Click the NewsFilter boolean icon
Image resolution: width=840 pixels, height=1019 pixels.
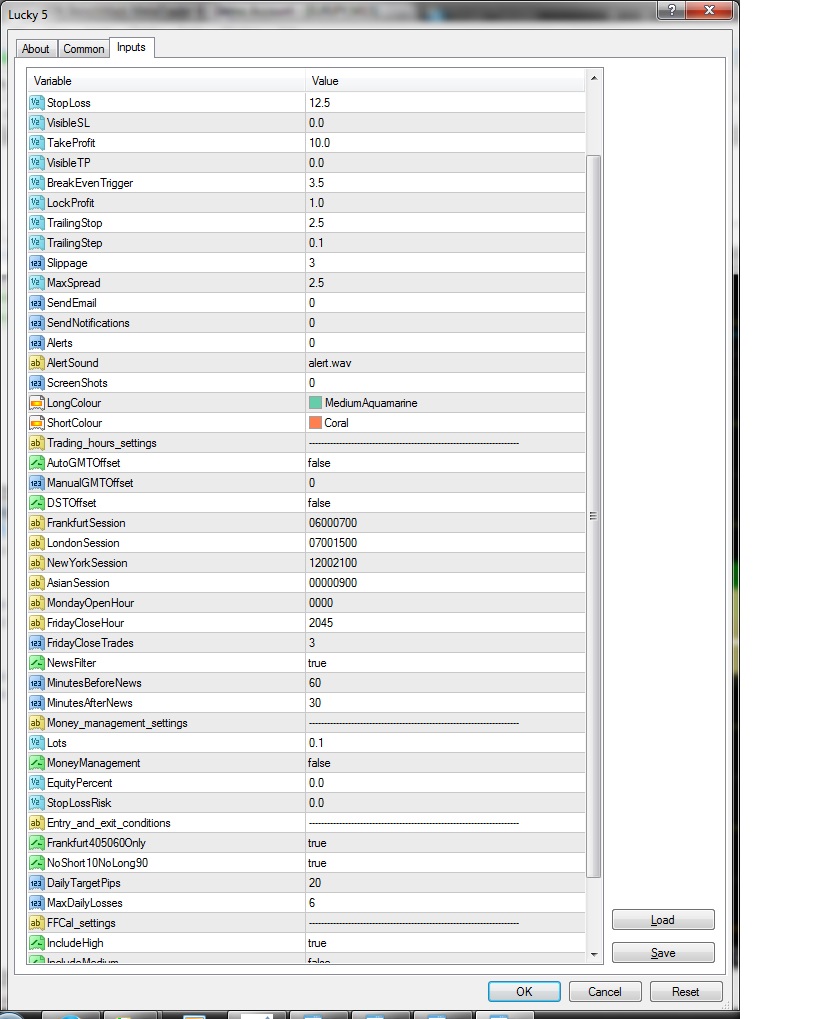coord(36,663)
